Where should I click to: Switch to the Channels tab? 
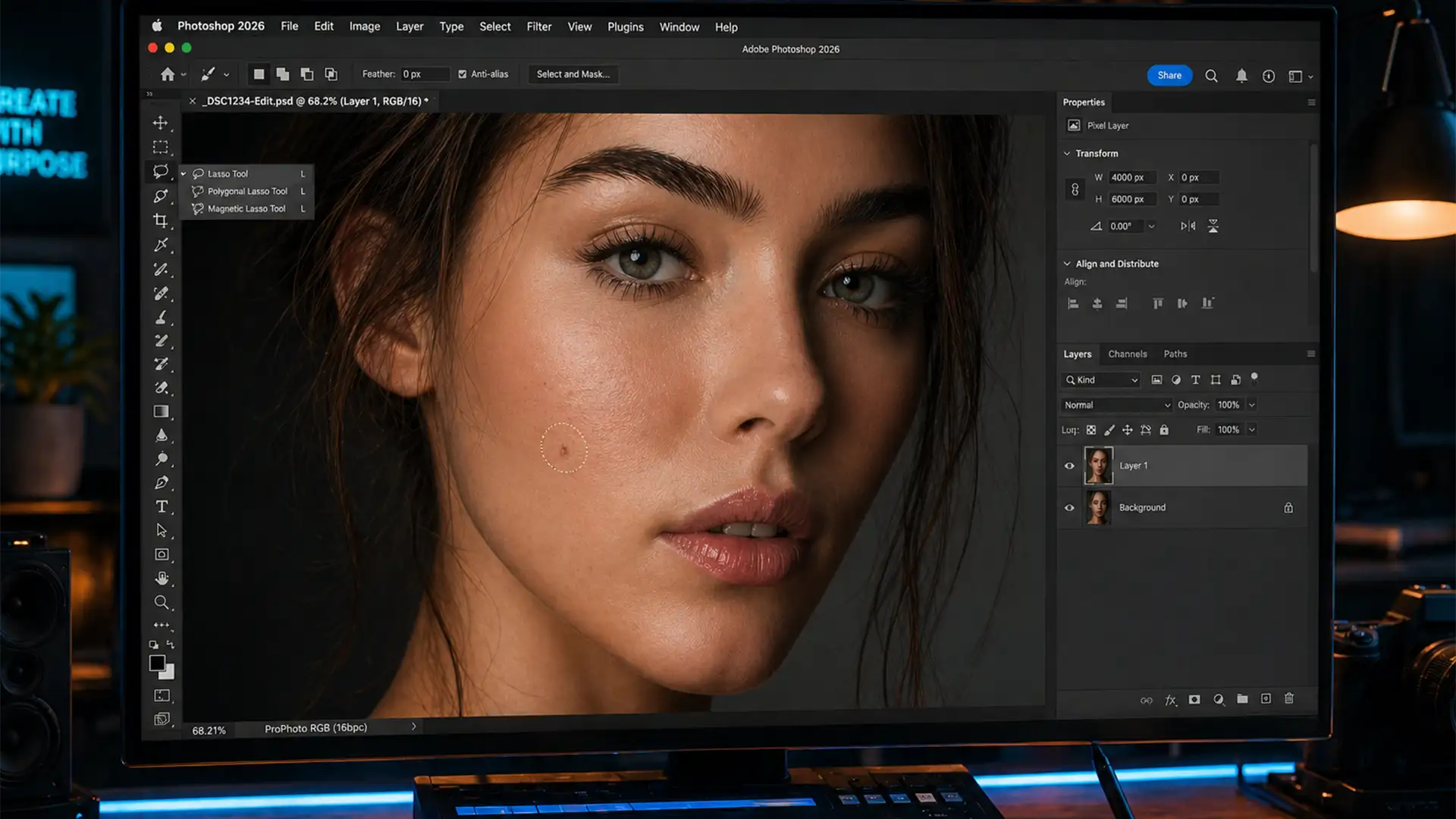[1128, 353]
